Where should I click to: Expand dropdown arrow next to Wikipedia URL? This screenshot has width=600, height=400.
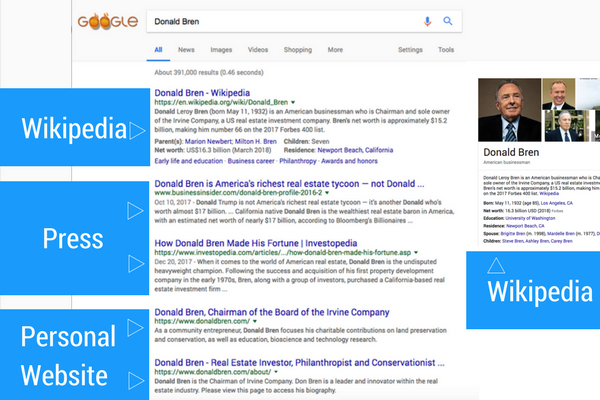click(x=293, y=102)
